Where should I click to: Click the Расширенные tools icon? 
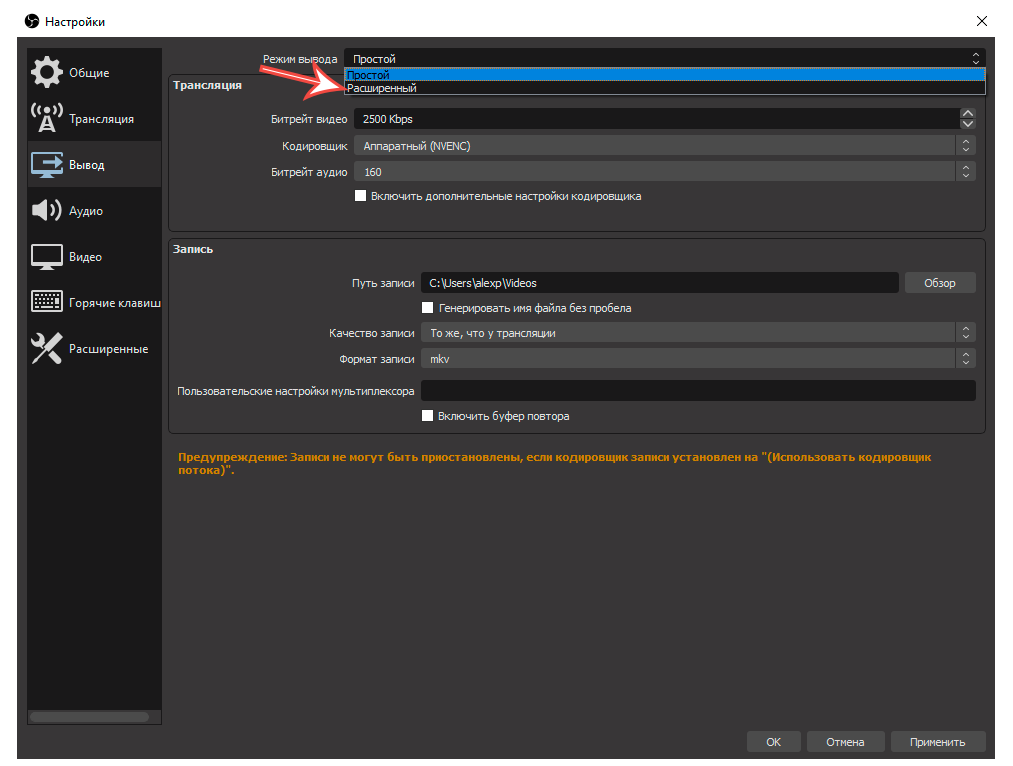(47, 348)
